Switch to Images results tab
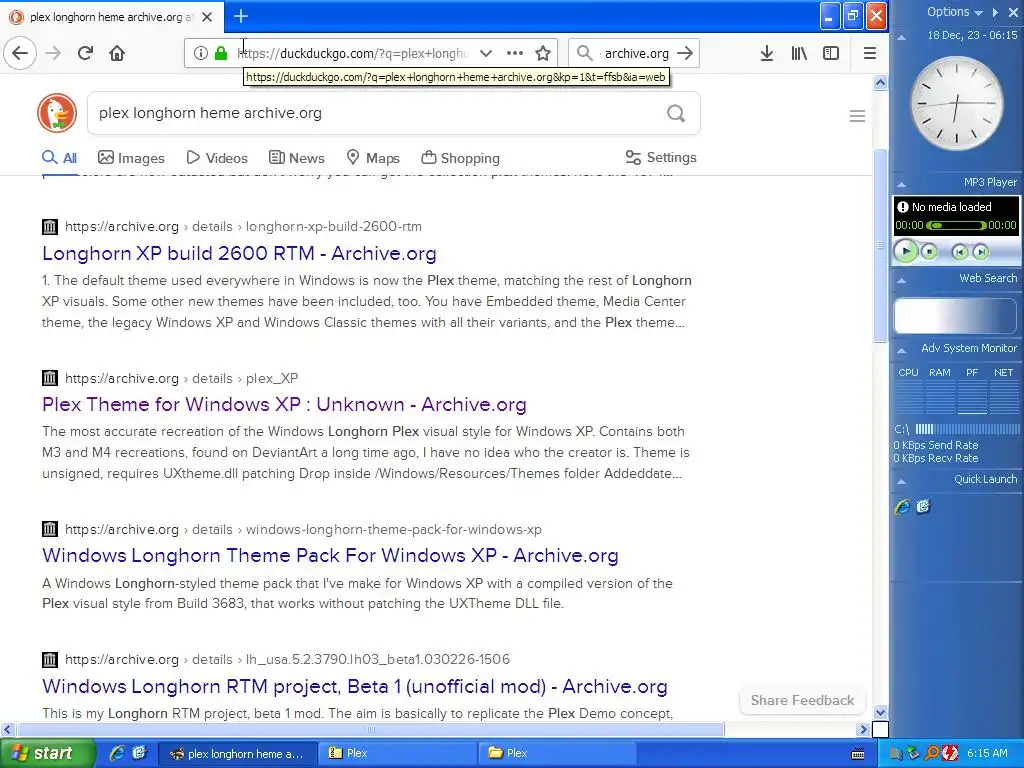1024x768 pixels. coord(131,158)
